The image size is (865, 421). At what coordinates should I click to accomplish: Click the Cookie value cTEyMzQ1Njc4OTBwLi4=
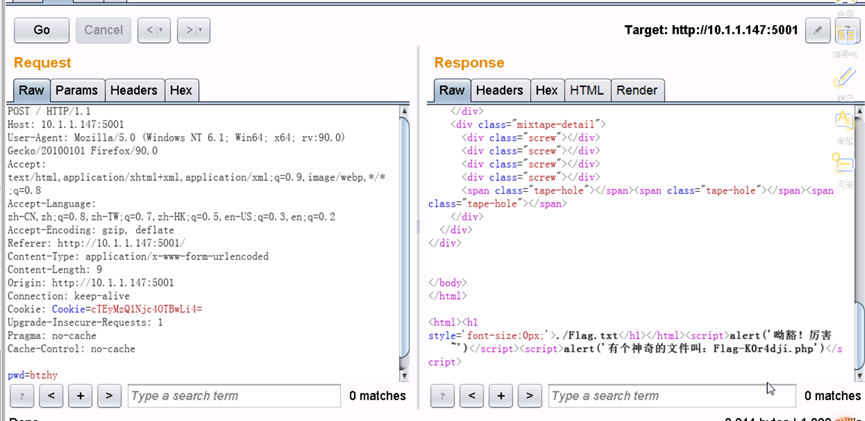pyautogui.click(x=147, y=310)
